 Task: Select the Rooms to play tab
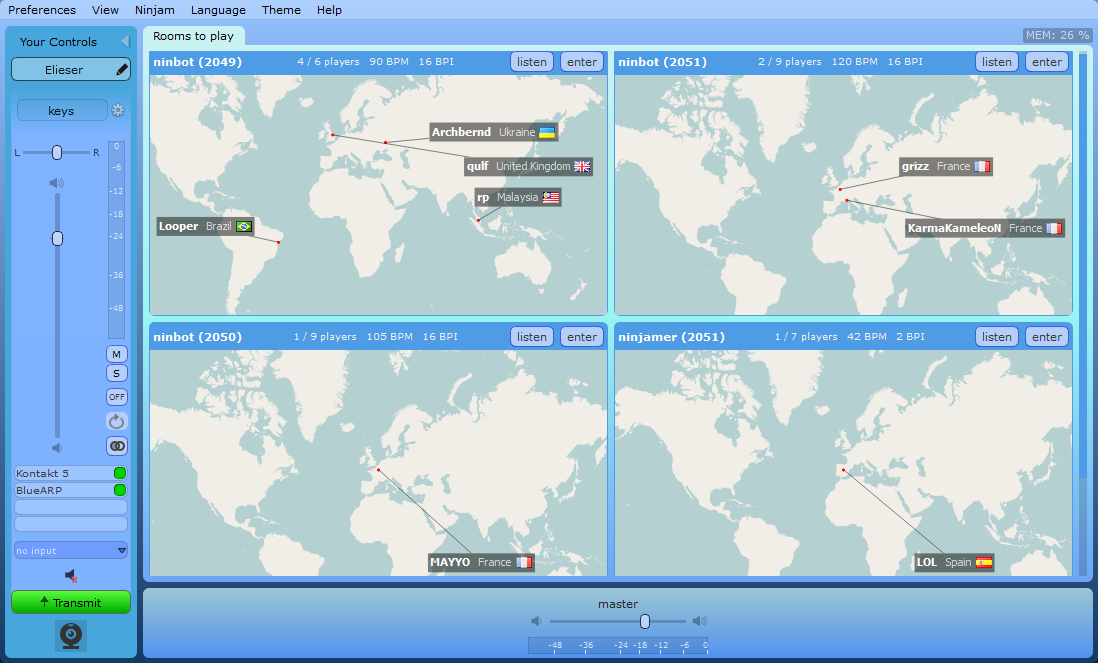193,36
